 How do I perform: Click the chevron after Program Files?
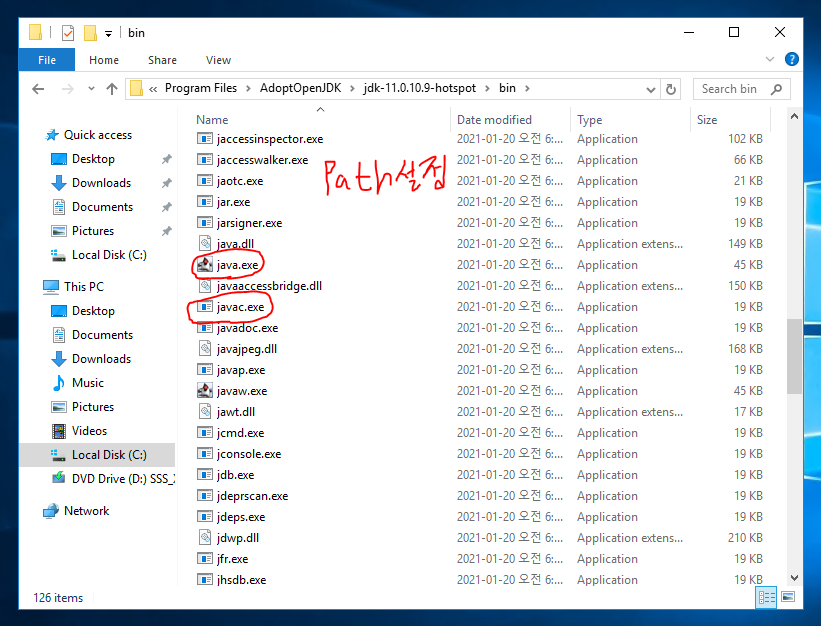point(248,88)
